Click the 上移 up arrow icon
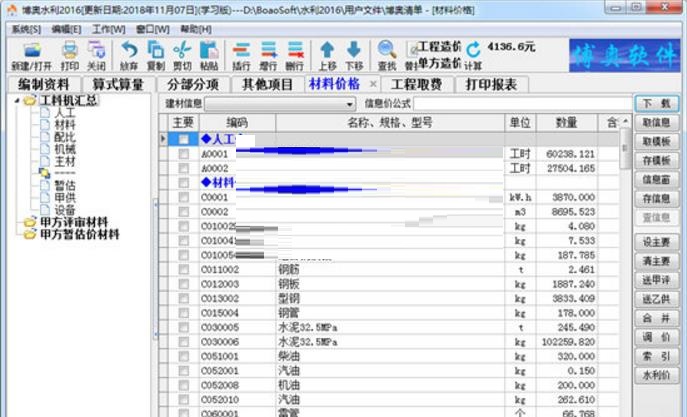This screenshot has width=687, height=417. coord(327,51)
